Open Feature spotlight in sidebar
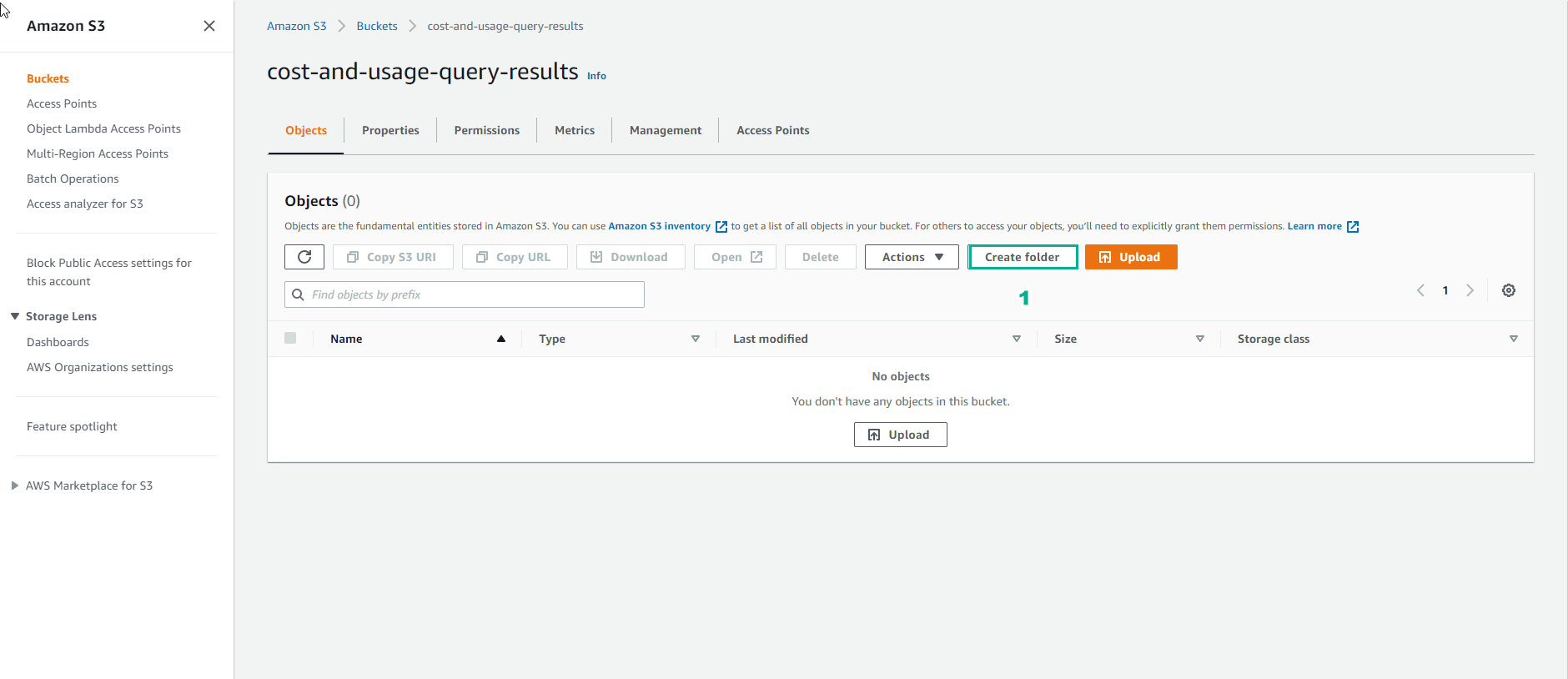This screenshot has height=679, width=1568. coord(72,426)
